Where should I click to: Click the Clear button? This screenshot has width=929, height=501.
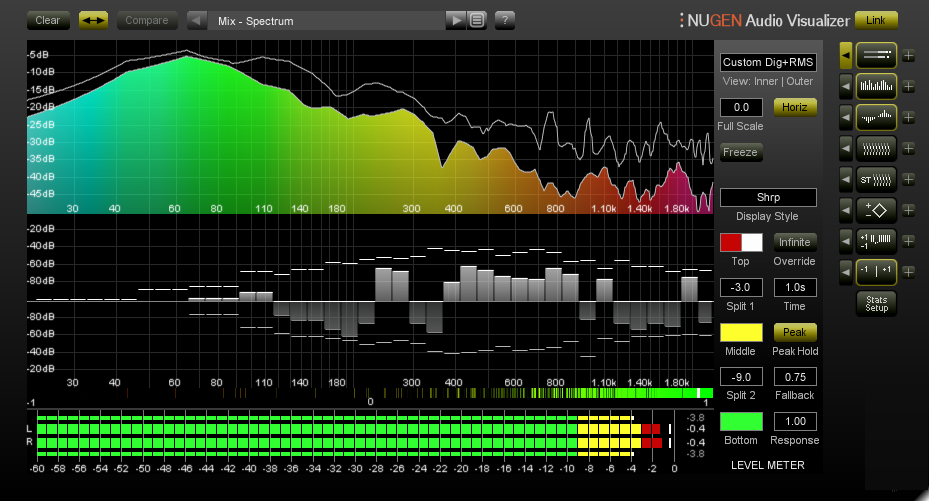[48, 20]
